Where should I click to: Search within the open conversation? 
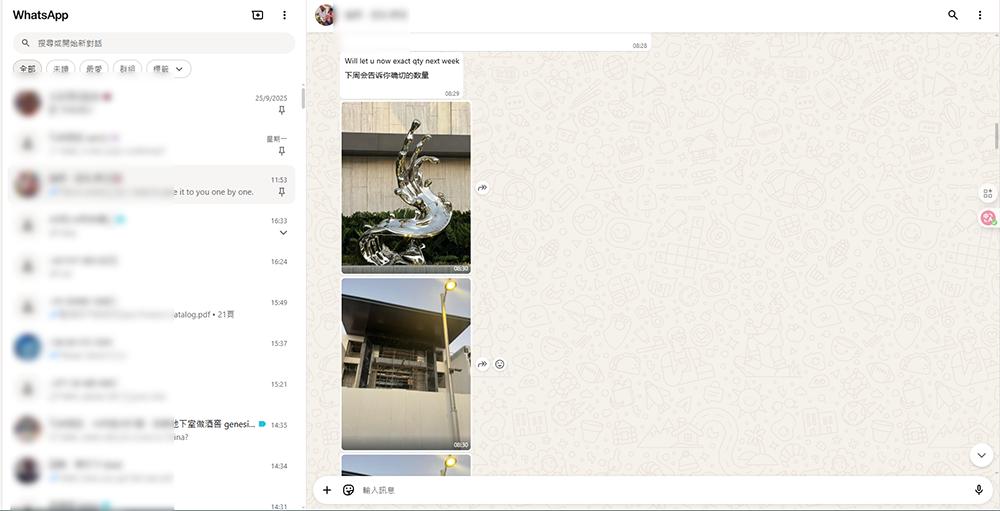pyautogui.click(x=952, y=15)
